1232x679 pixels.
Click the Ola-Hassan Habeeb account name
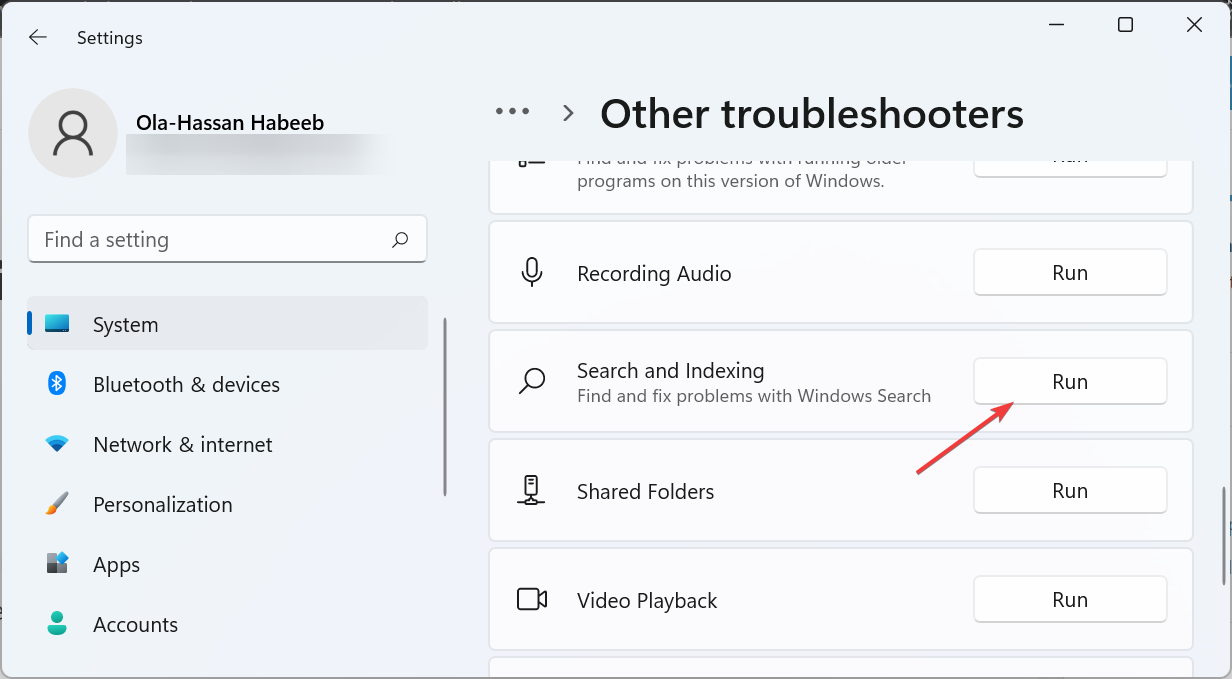click(230, 123)
